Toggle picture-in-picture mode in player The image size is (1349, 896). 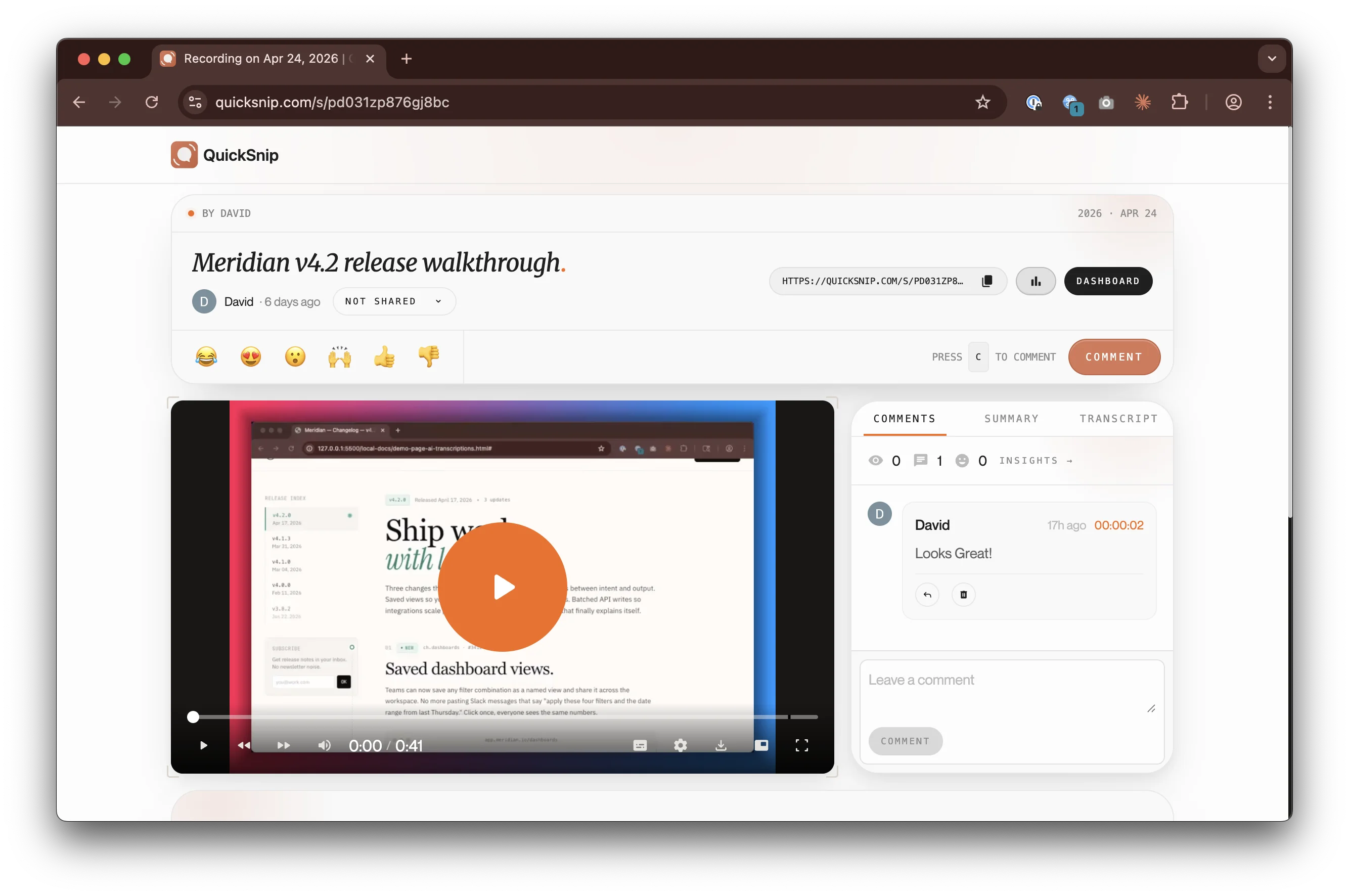tap(761, 745)
